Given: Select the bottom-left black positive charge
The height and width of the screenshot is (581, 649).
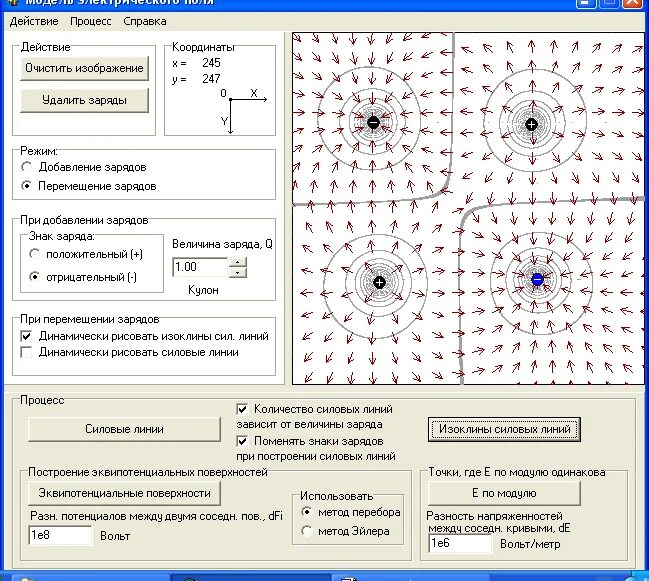Looking at the screenshot, I should (379, 283).
